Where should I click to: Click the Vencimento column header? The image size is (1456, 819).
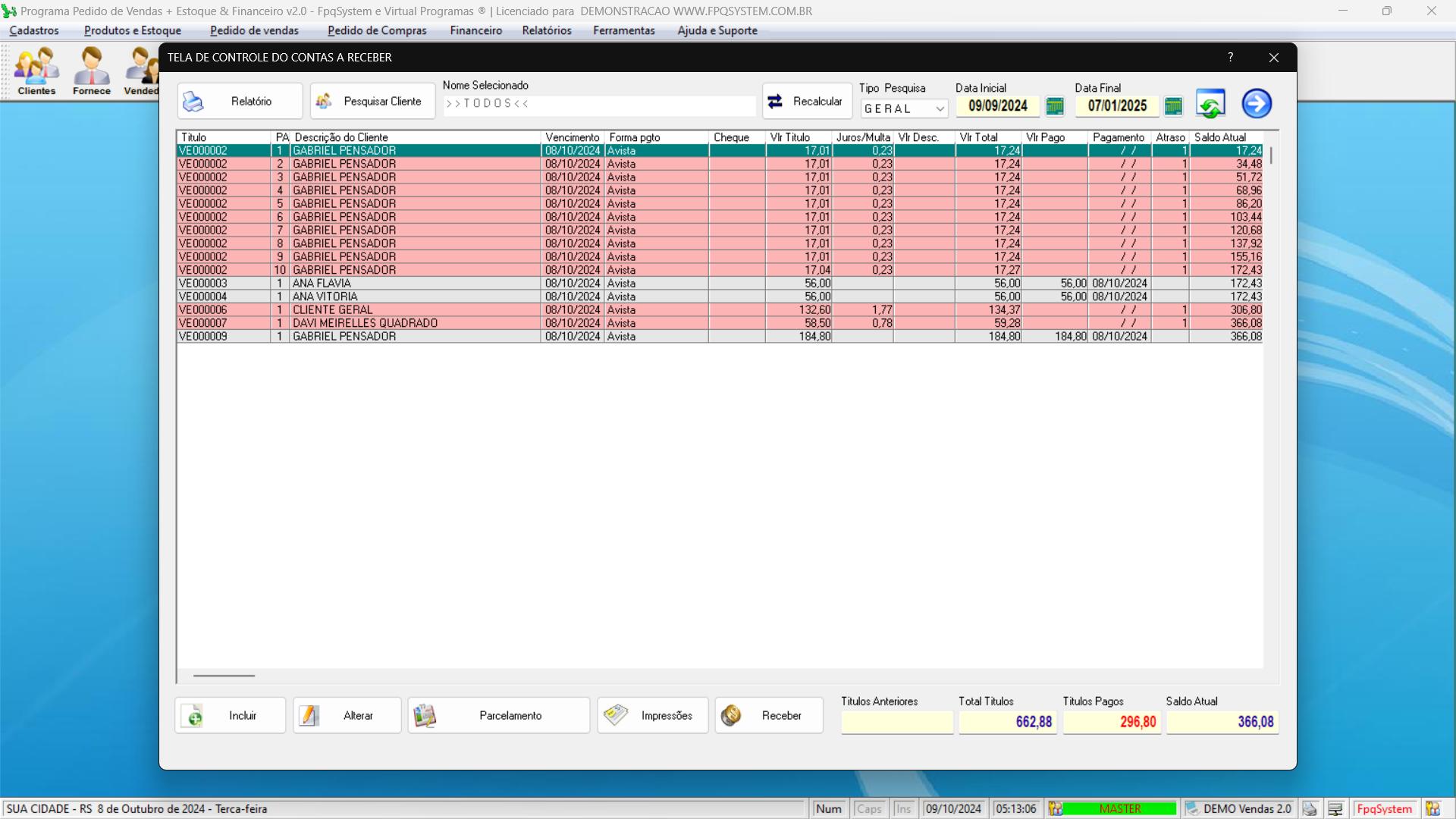(x=573, y=137)
